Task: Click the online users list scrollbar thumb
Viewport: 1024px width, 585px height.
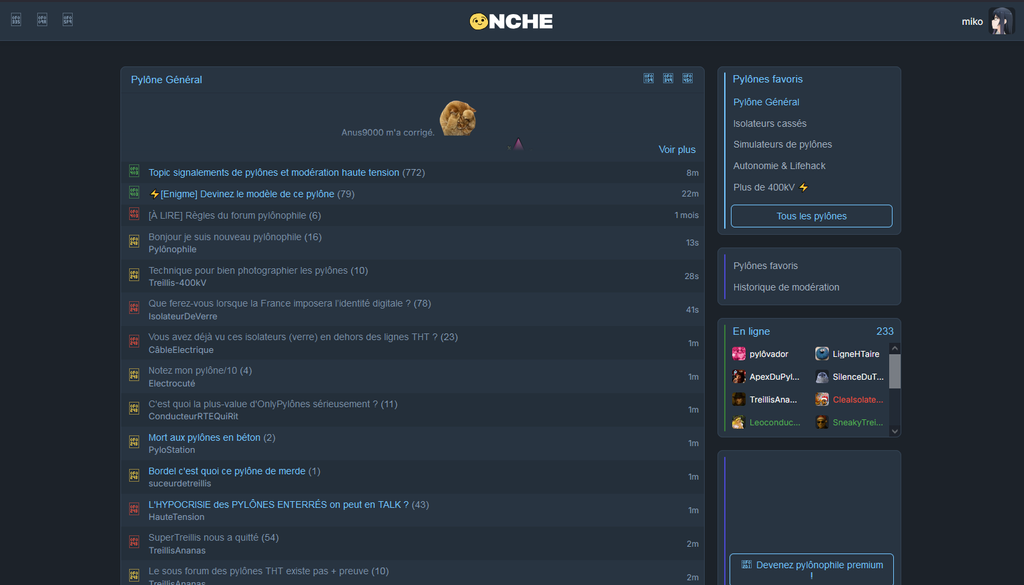Action: coord(895,371)
